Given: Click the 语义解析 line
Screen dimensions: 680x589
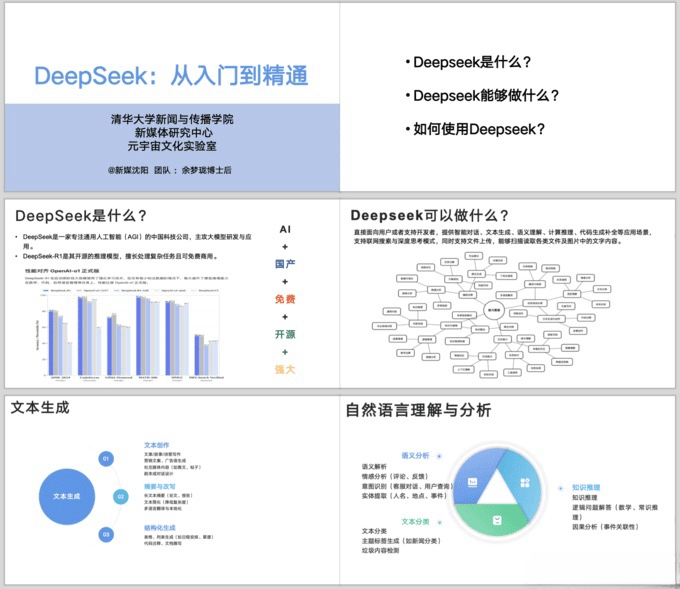Looking at the screenshot, I should click(374, 466).
